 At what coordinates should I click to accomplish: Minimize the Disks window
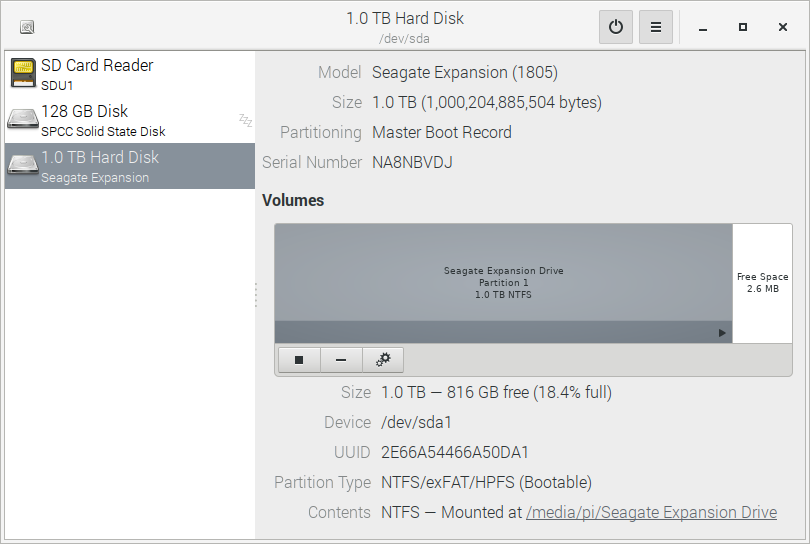[703, 27]
